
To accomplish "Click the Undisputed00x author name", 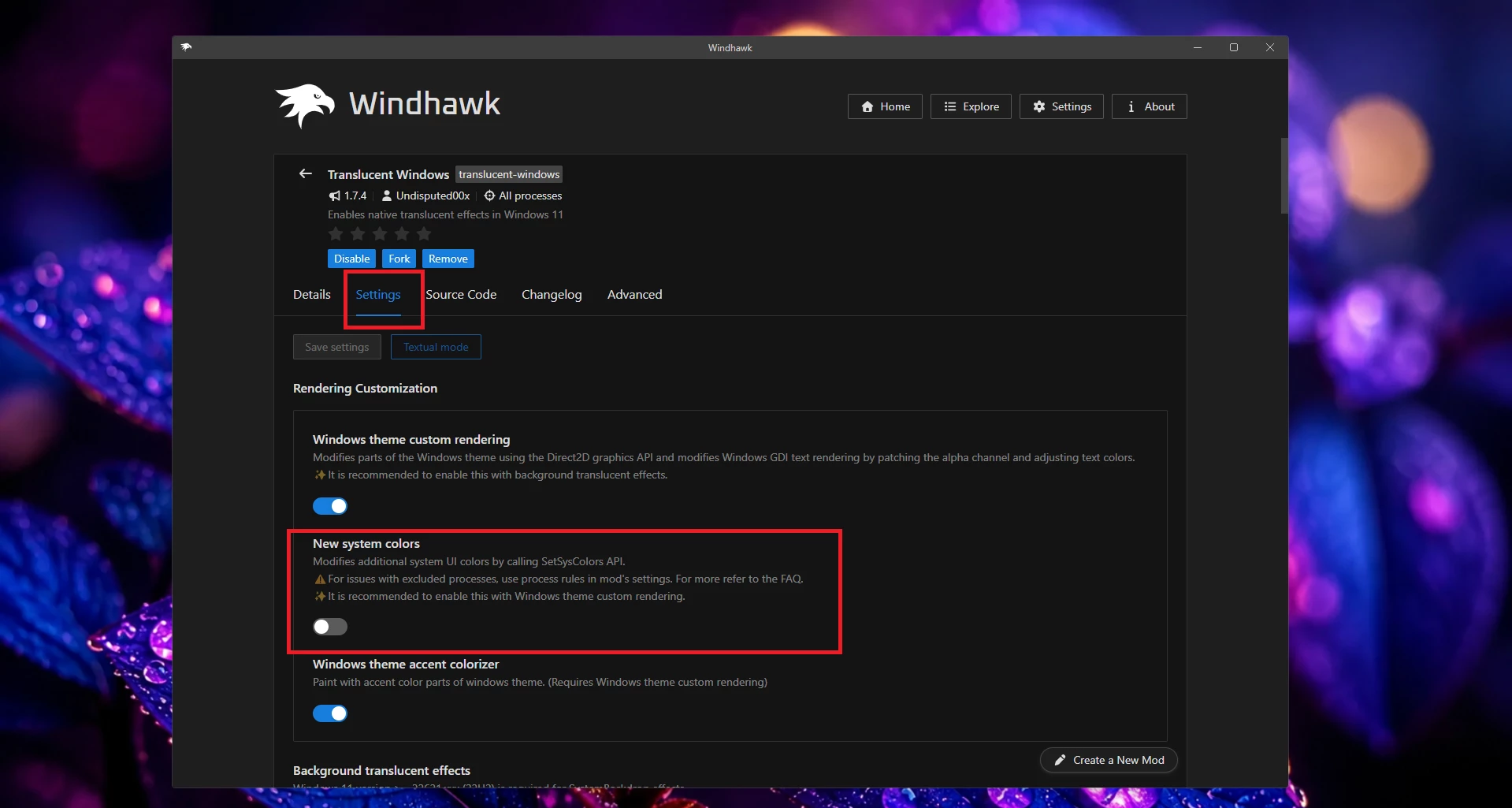I will pyautogui.click(x=433, y=195).
